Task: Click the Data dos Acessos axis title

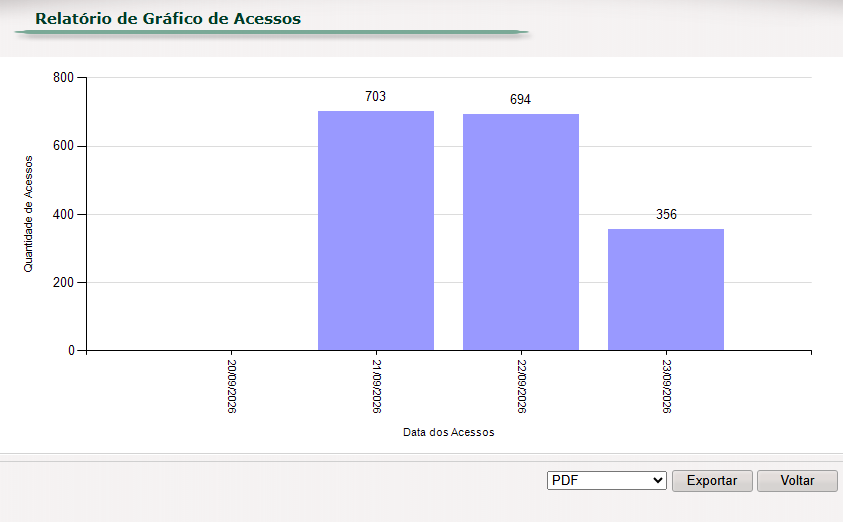Action: [448, 432]
